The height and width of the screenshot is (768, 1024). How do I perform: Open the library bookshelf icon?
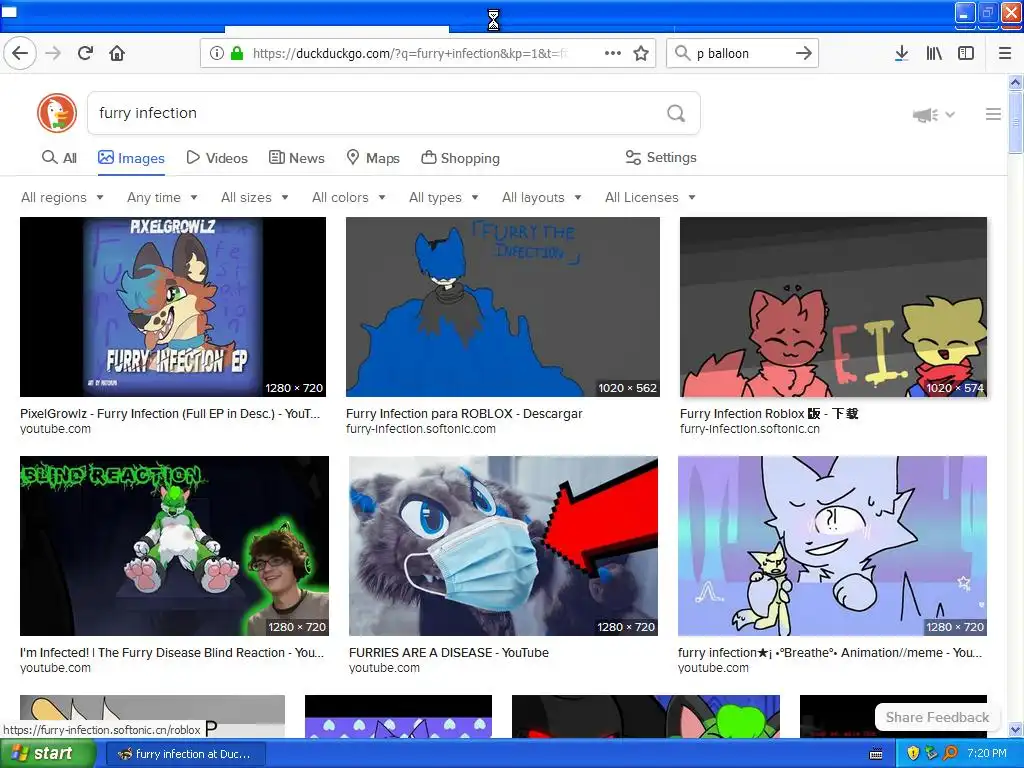(934, 53)
